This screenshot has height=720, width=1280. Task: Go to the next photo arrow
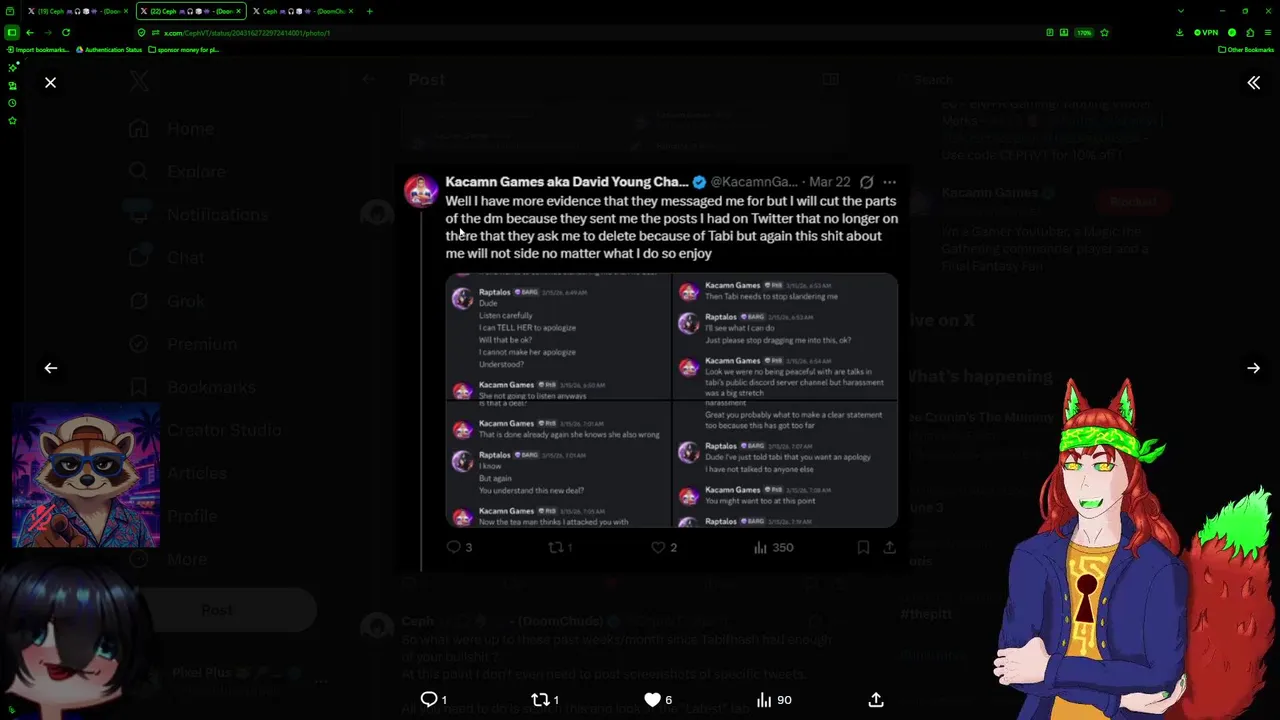[x=1253, y=368]
